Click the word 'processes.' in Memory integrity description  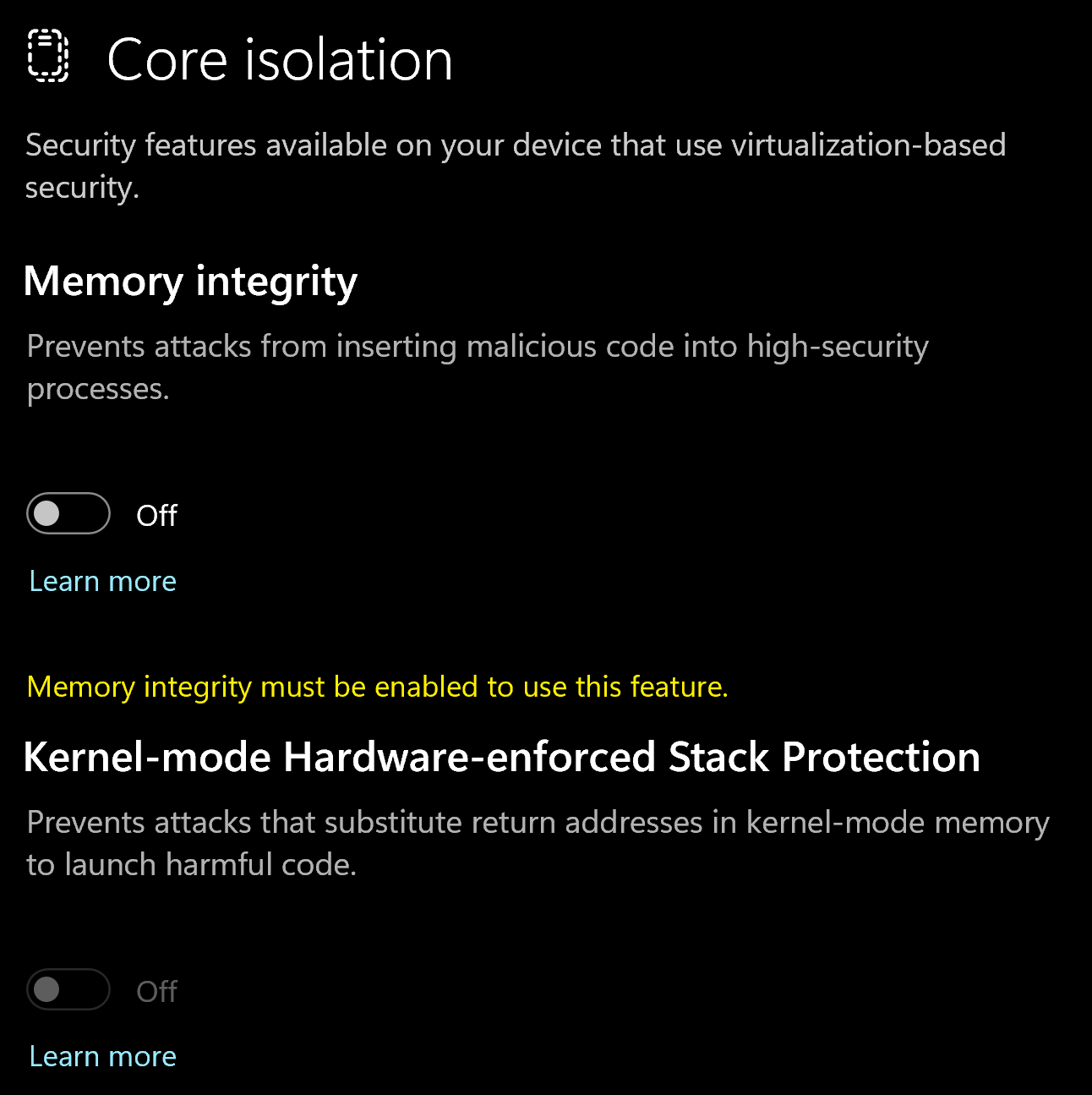(98, 389)
